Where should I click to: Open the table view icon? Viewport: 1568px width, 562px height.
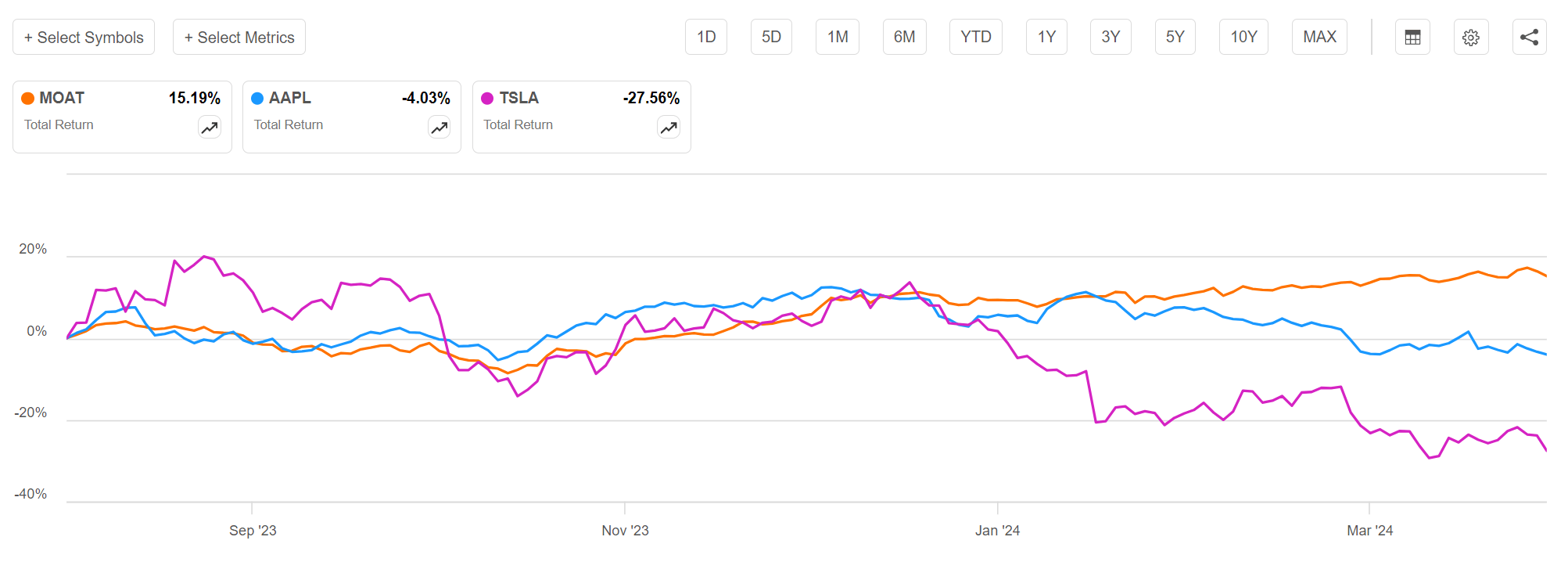click(1412, 37)
